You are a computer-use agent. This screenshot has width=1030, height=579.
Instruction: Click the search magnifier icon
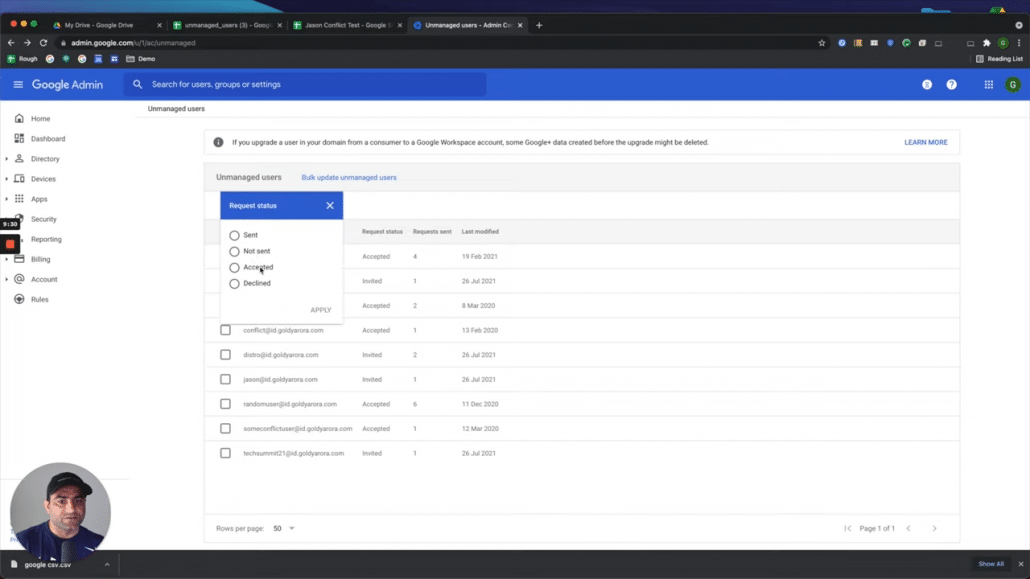click(x=137, y=84)
